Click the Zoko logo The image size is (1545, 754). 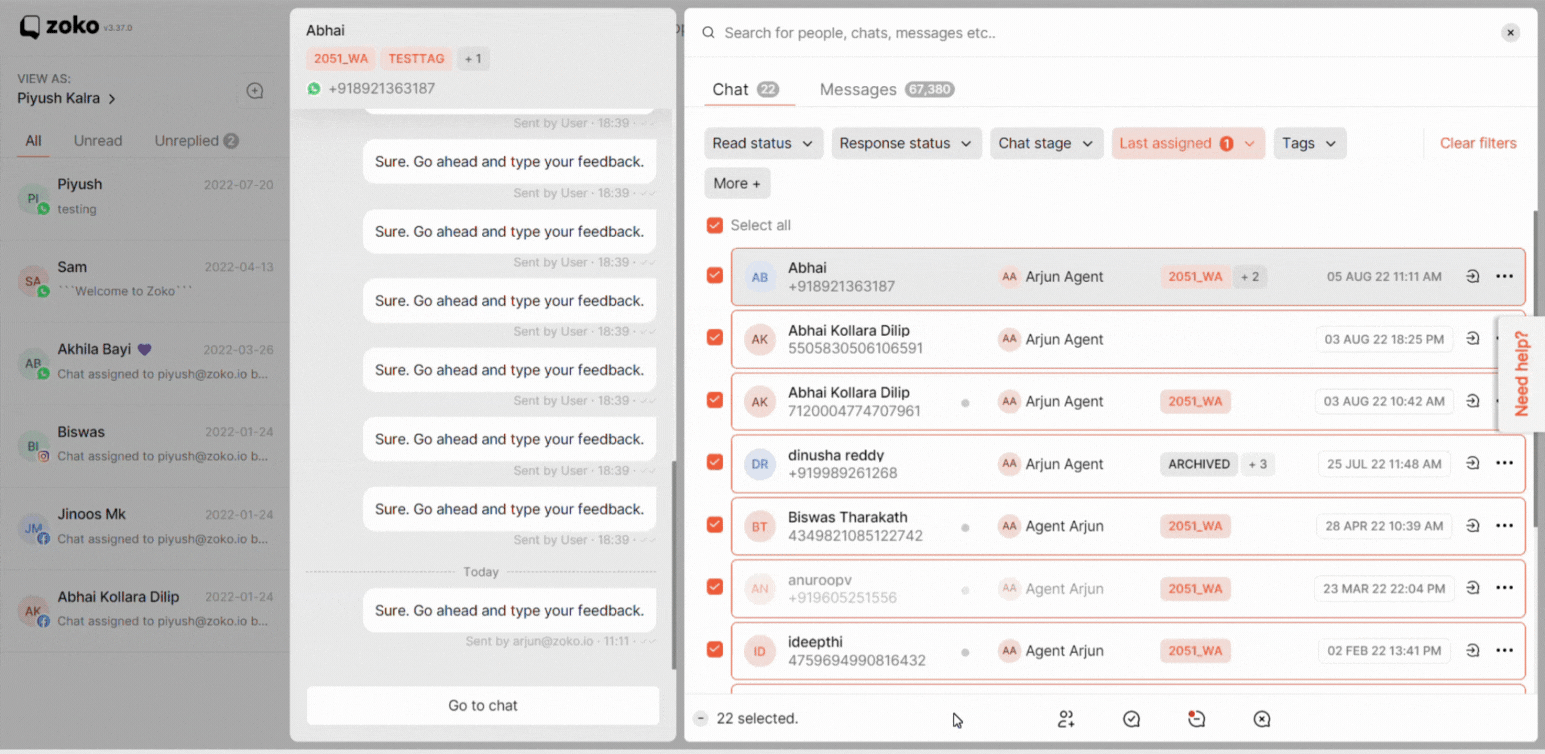(x=62, y=27)
